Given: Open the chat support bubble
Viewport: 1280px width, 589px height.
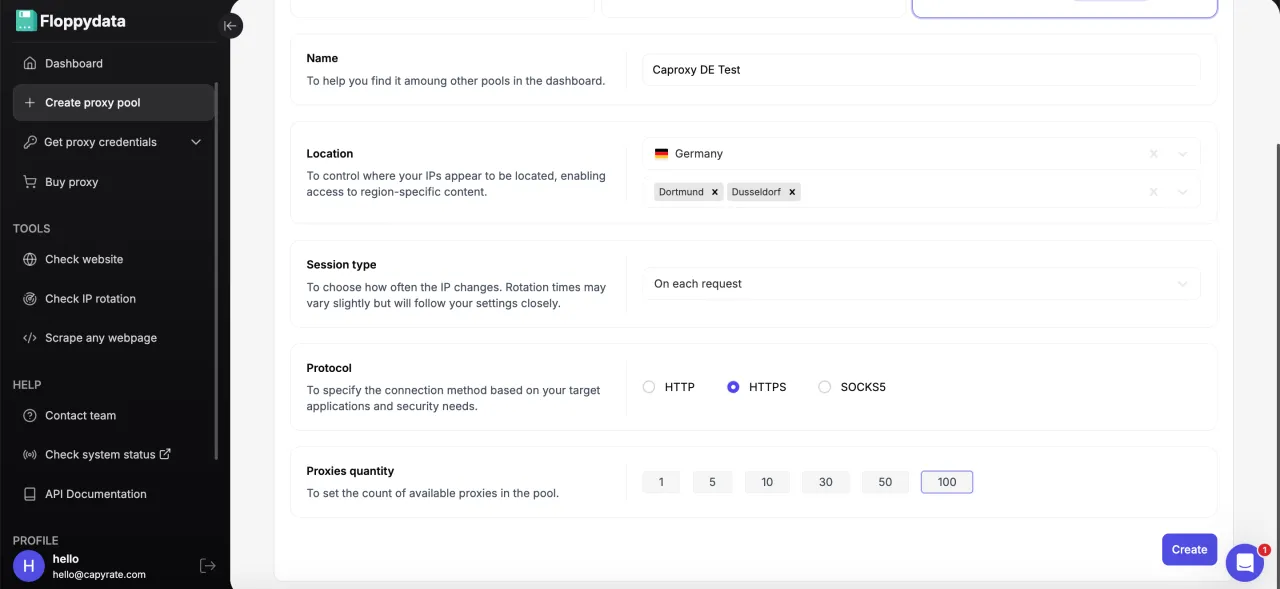Looking at the screenshot, I should pos(1244,563).
